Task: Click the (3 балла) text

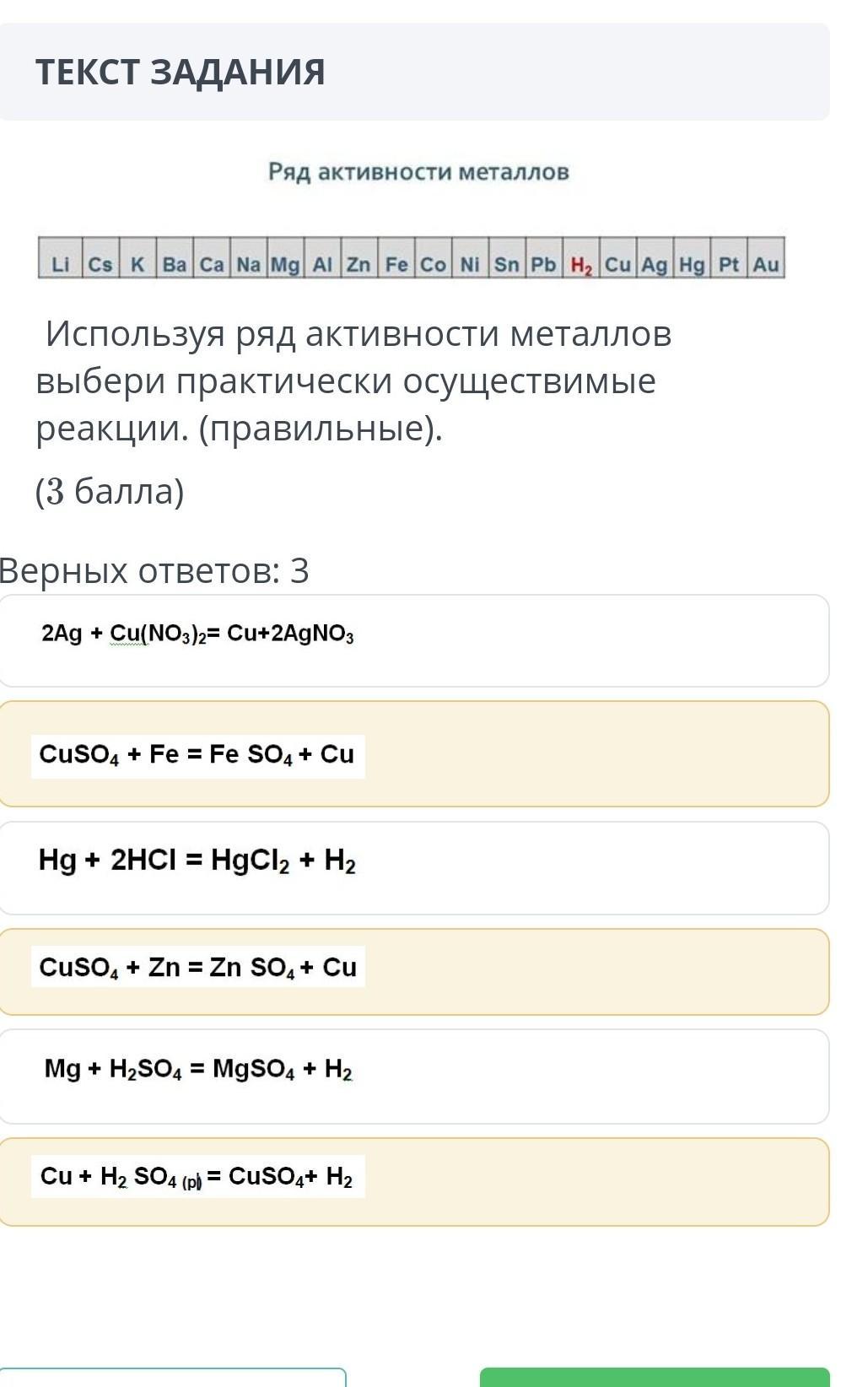Action: click(110, 492)
